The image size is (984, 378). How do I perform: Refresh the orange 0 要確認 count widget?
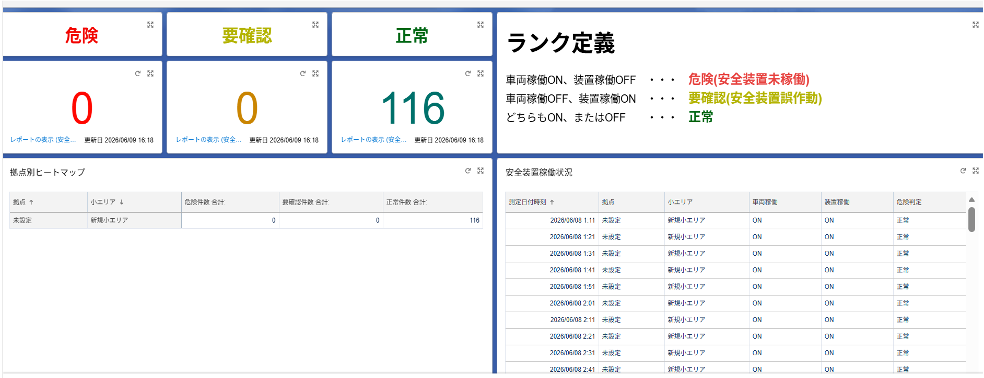(x=303, y=73)
